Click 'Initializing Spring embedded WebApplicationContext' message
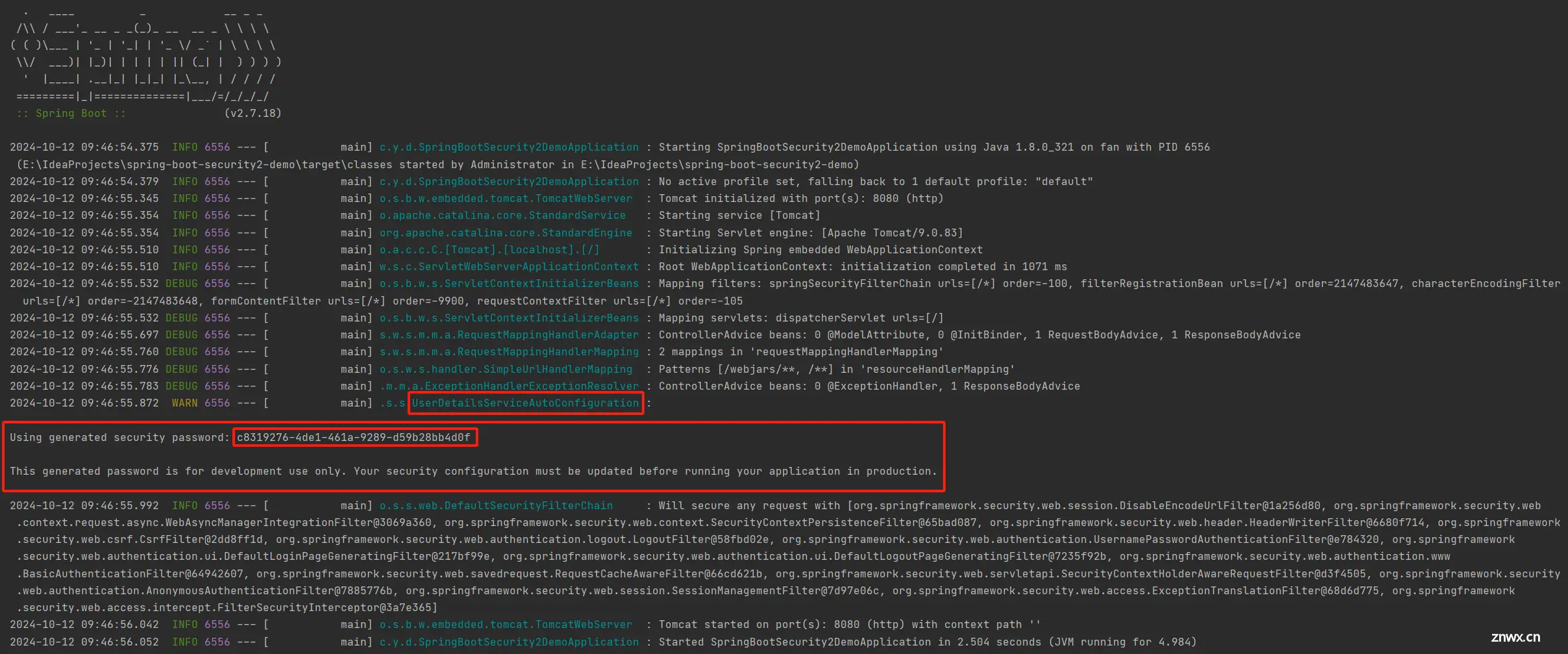The width and height of the screenshot is (1568, 654). point(820,250)
